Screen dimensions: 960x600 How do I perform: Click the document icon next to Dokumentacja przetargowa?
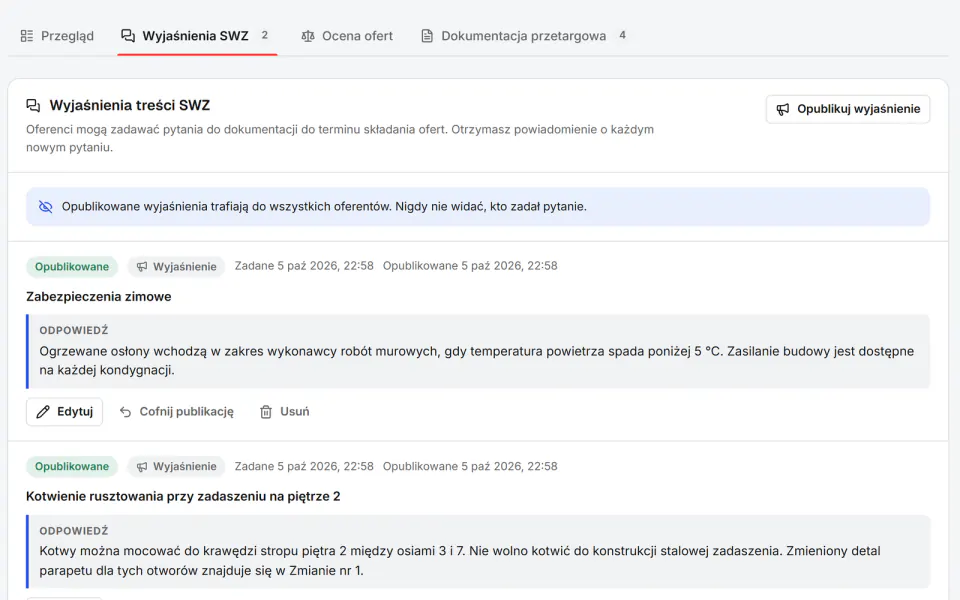tap(427, 36)
